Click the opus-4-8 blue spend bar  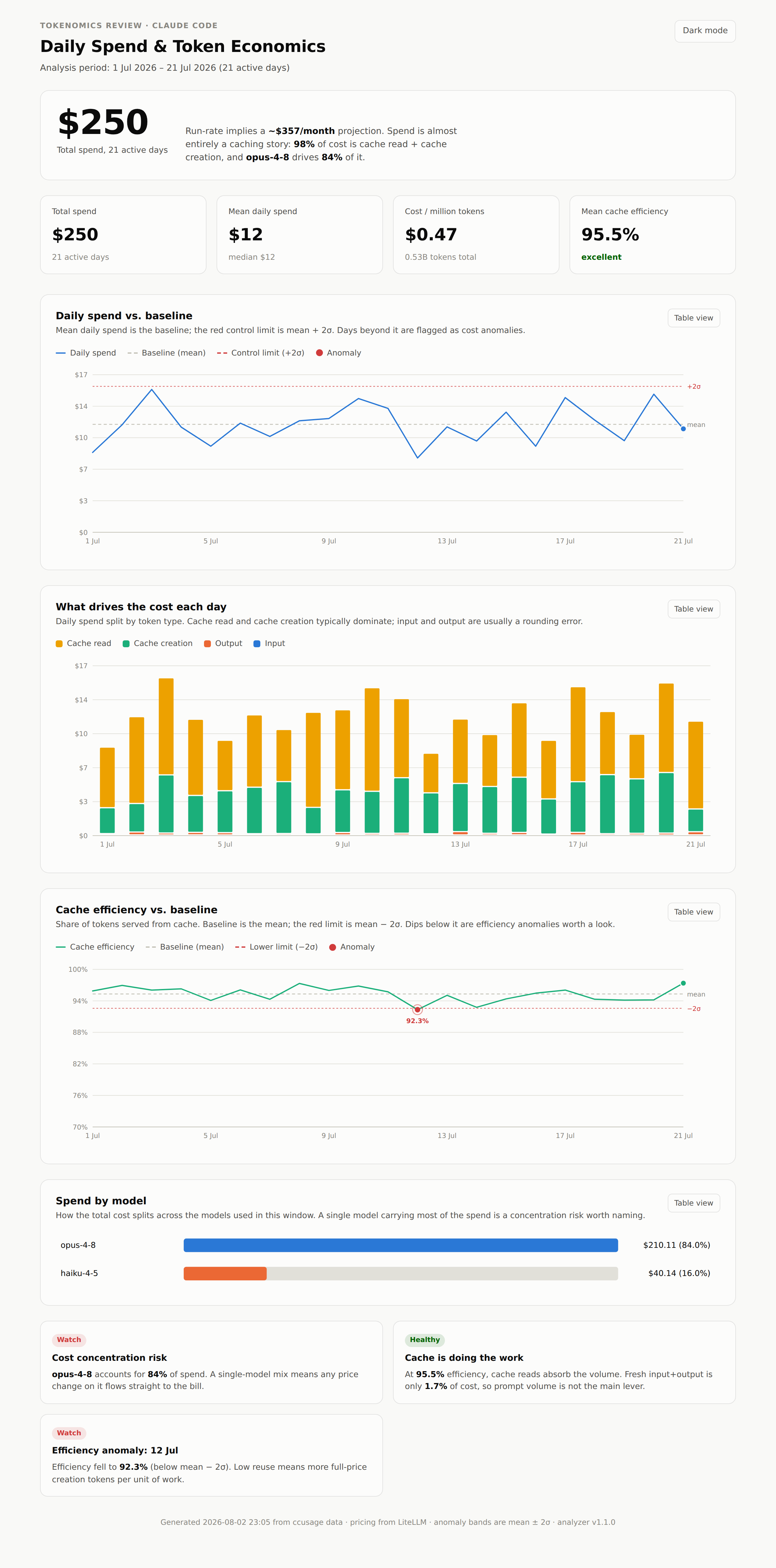click(x=401, y=1245)
